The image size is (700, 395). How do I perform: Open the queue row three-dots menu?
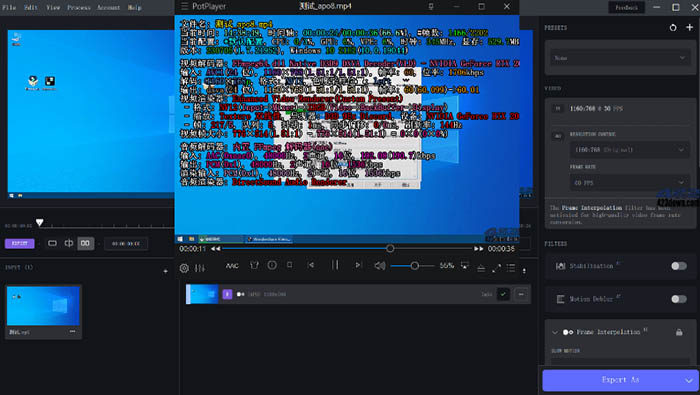(x=521, y=294)
